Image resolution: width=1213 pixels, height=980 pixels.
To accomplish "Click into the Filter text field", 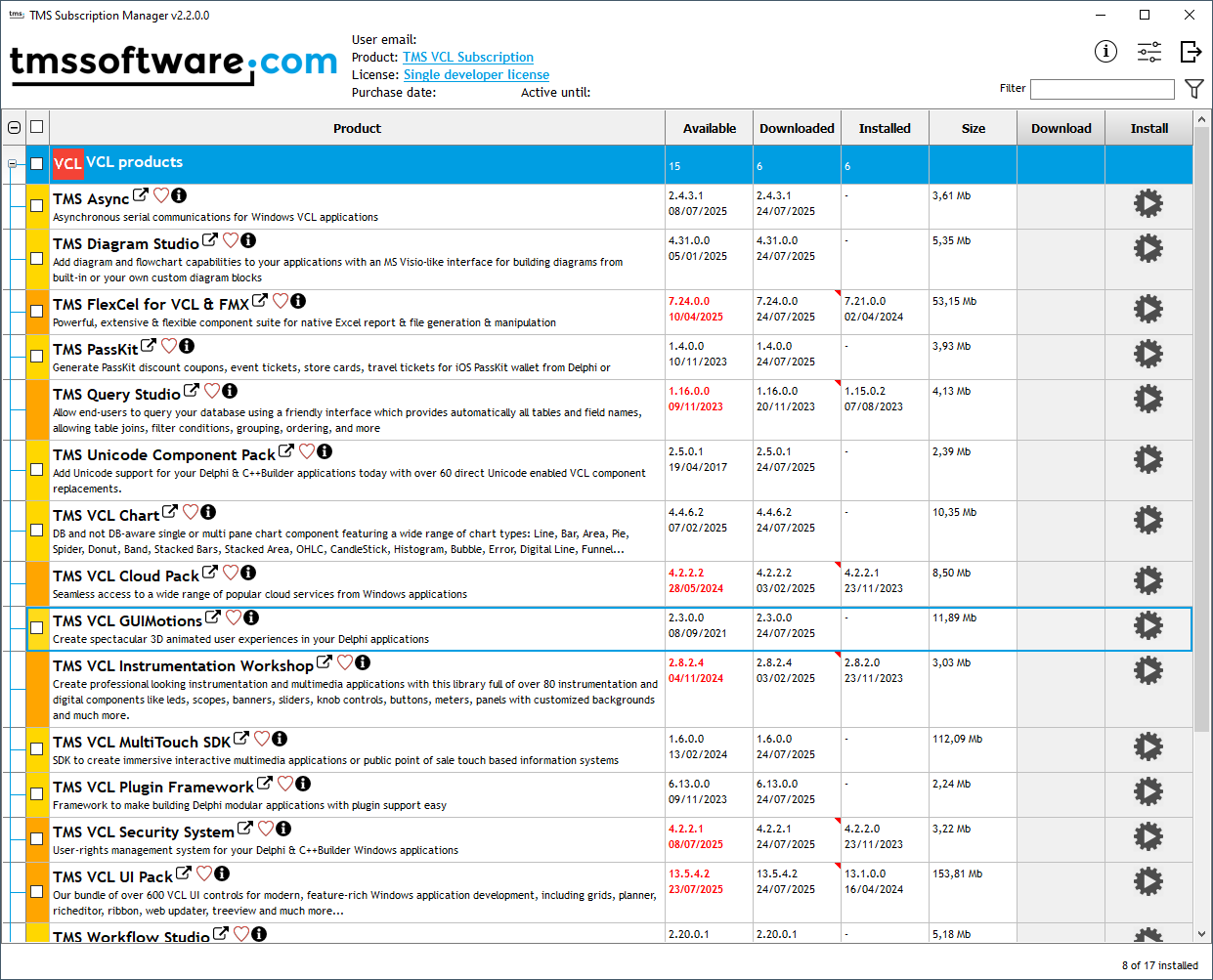I will tap(1103, 89).
